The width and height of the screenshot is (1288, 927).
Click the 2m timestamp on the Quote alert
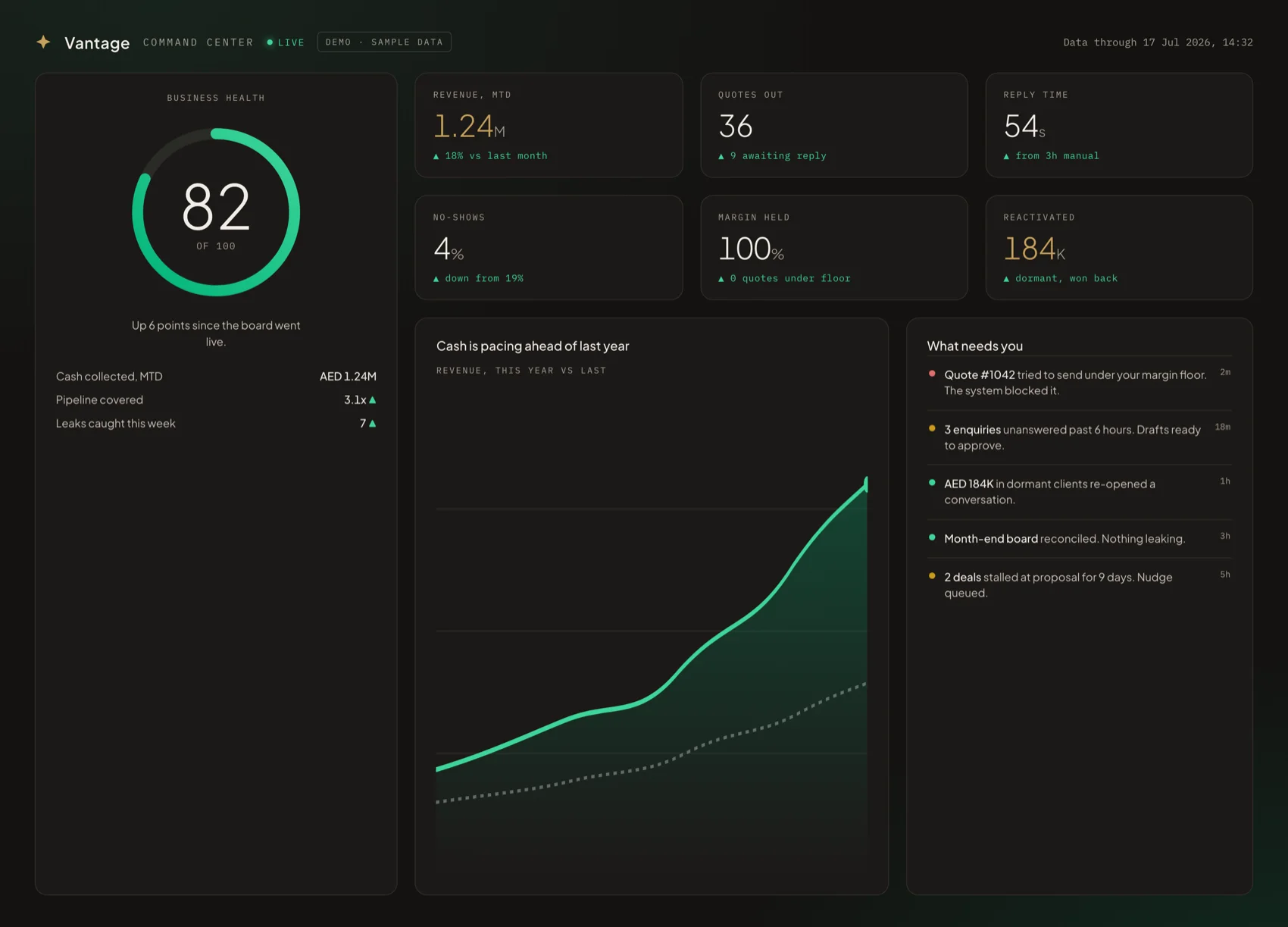pos(1225,372)
